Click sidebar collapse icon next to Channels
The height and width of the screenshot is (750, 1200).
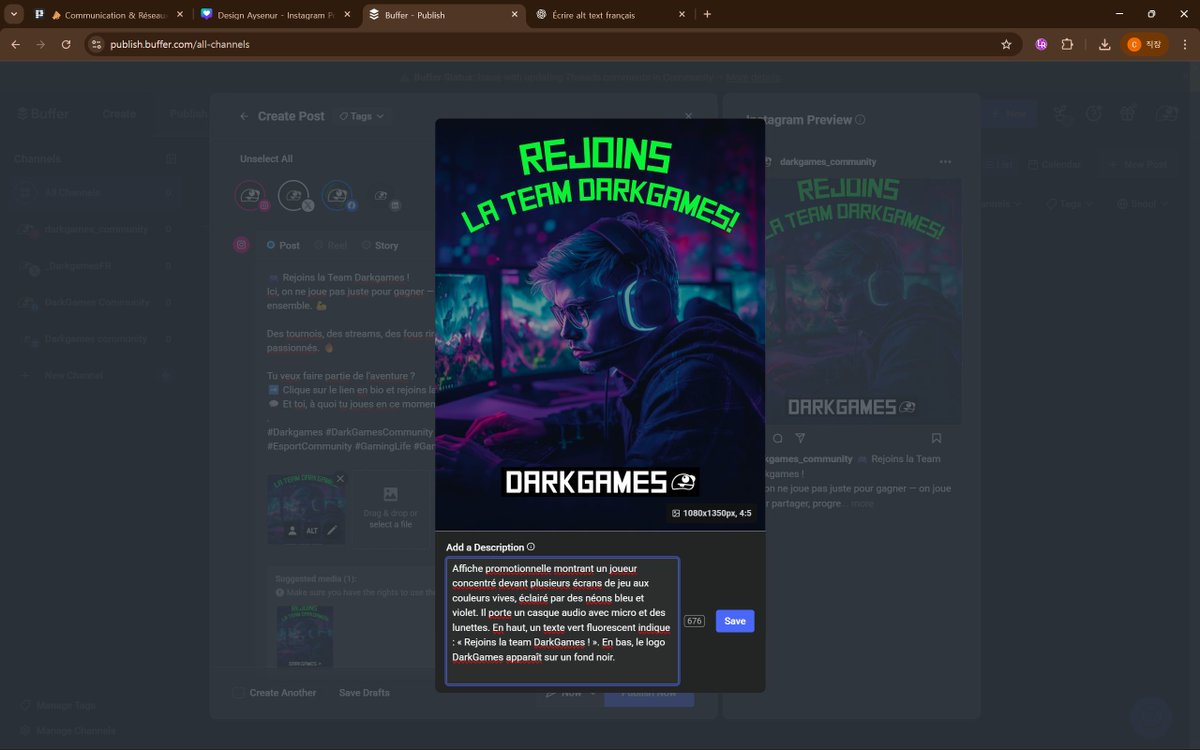tap(171, 159)
